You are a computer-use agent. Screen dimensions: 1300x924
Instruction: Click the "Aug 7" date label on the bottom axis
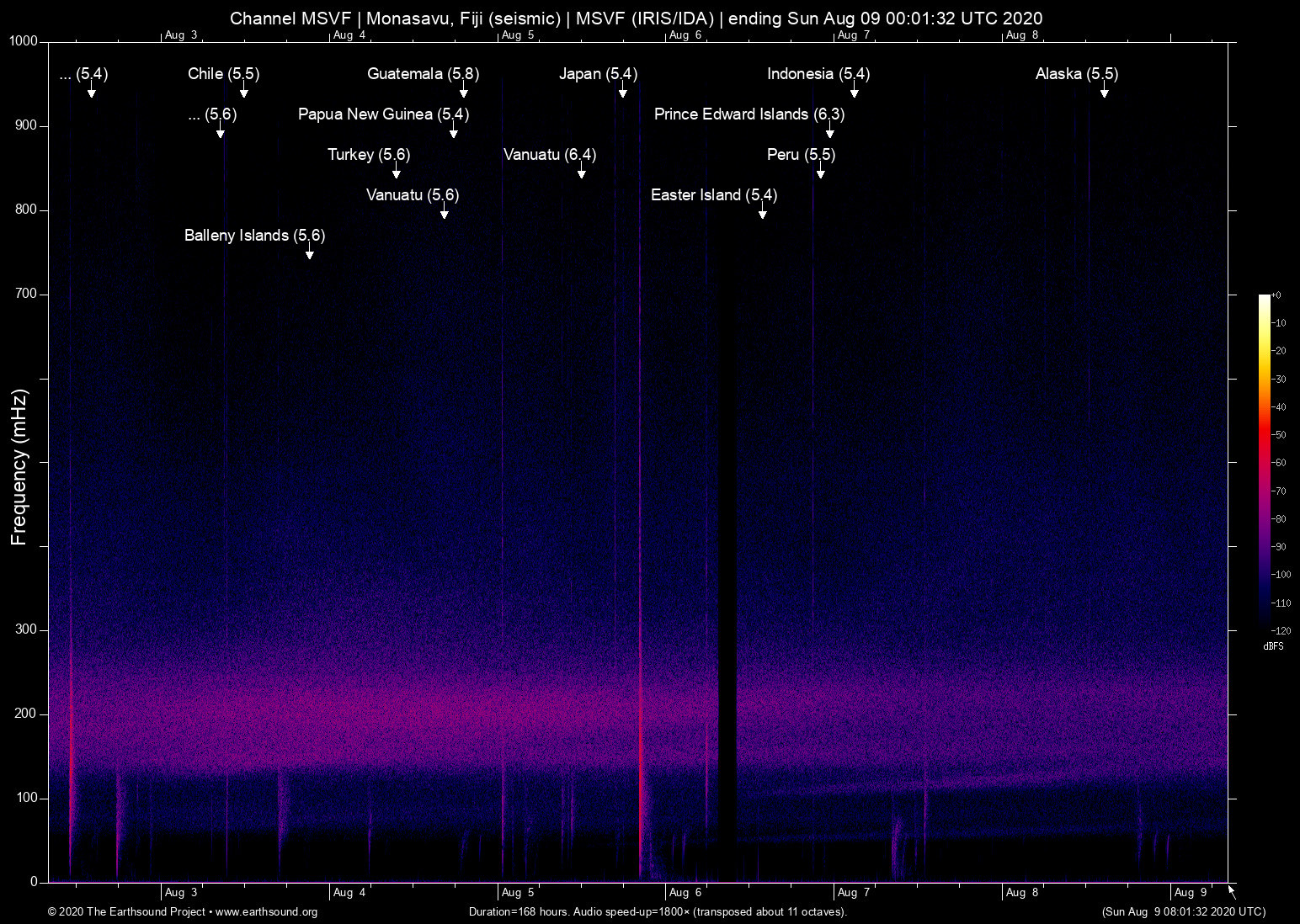point(854,893)
